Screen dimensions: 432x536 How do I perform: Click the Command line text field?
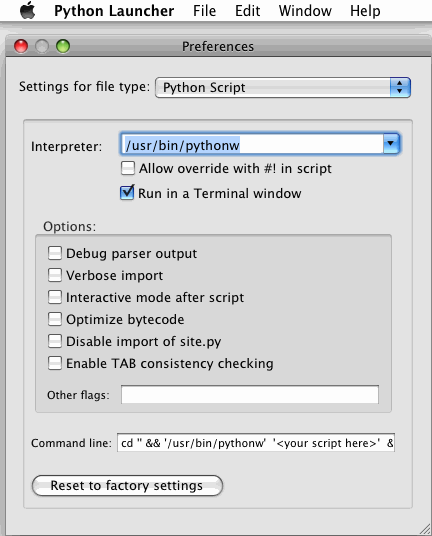point(256,443)
